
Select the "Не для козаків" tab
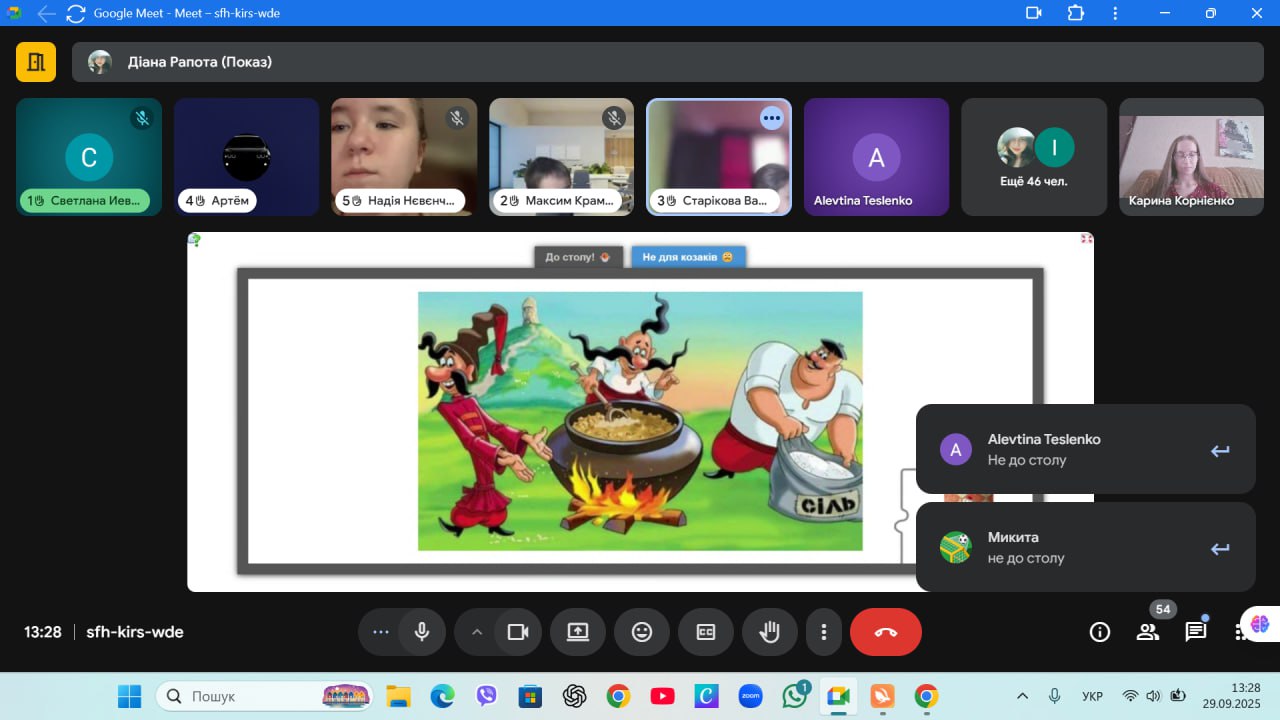click(688, 257)
